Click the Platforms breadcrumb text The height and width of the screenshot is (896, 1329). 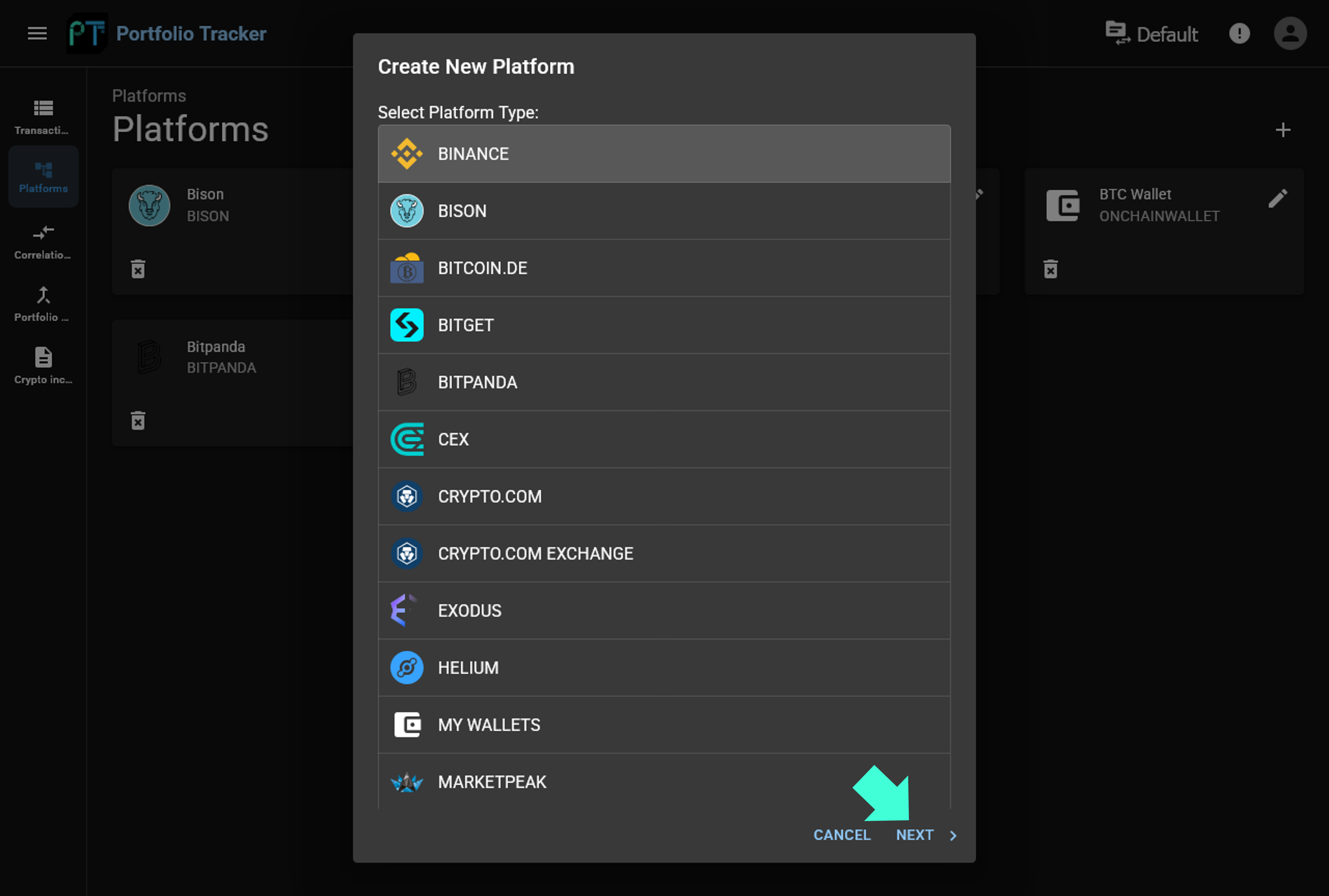coord(149,96)
